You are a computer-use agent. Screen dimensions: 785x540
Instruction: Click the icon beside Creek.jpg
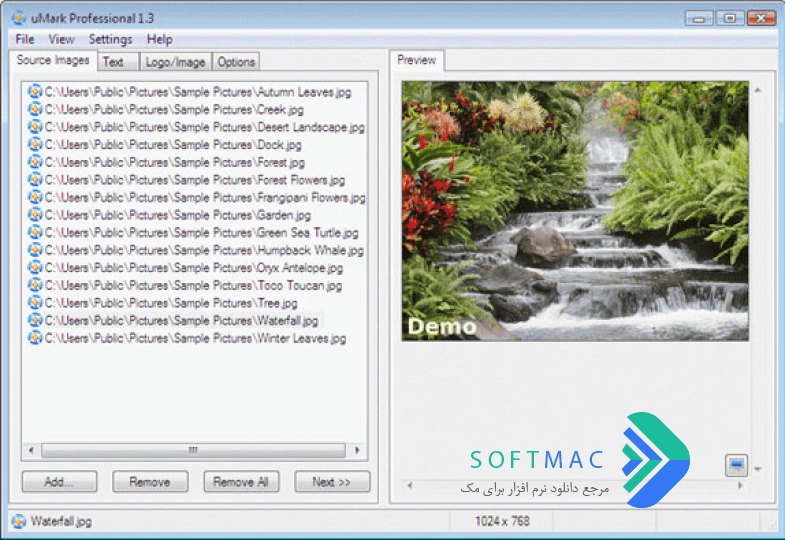click(35, 109)
